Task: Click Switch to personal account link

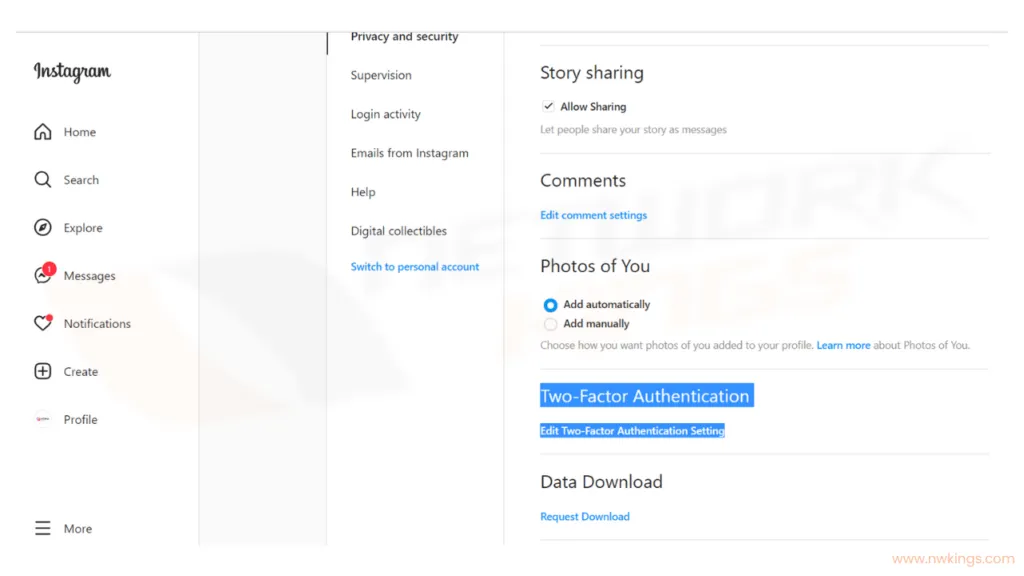Action: [x=415, y=266]
